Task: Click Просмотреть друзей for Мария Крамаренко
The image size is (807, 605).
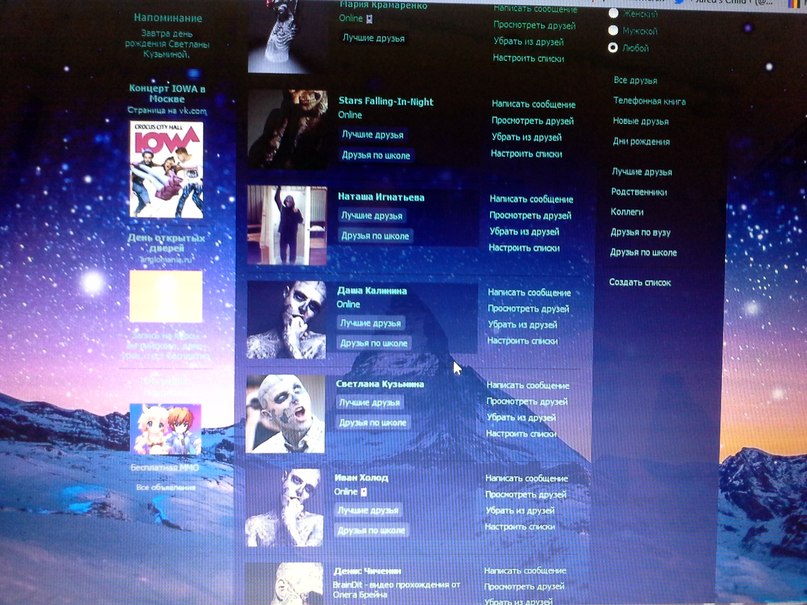Action: [x=534, y=25]
